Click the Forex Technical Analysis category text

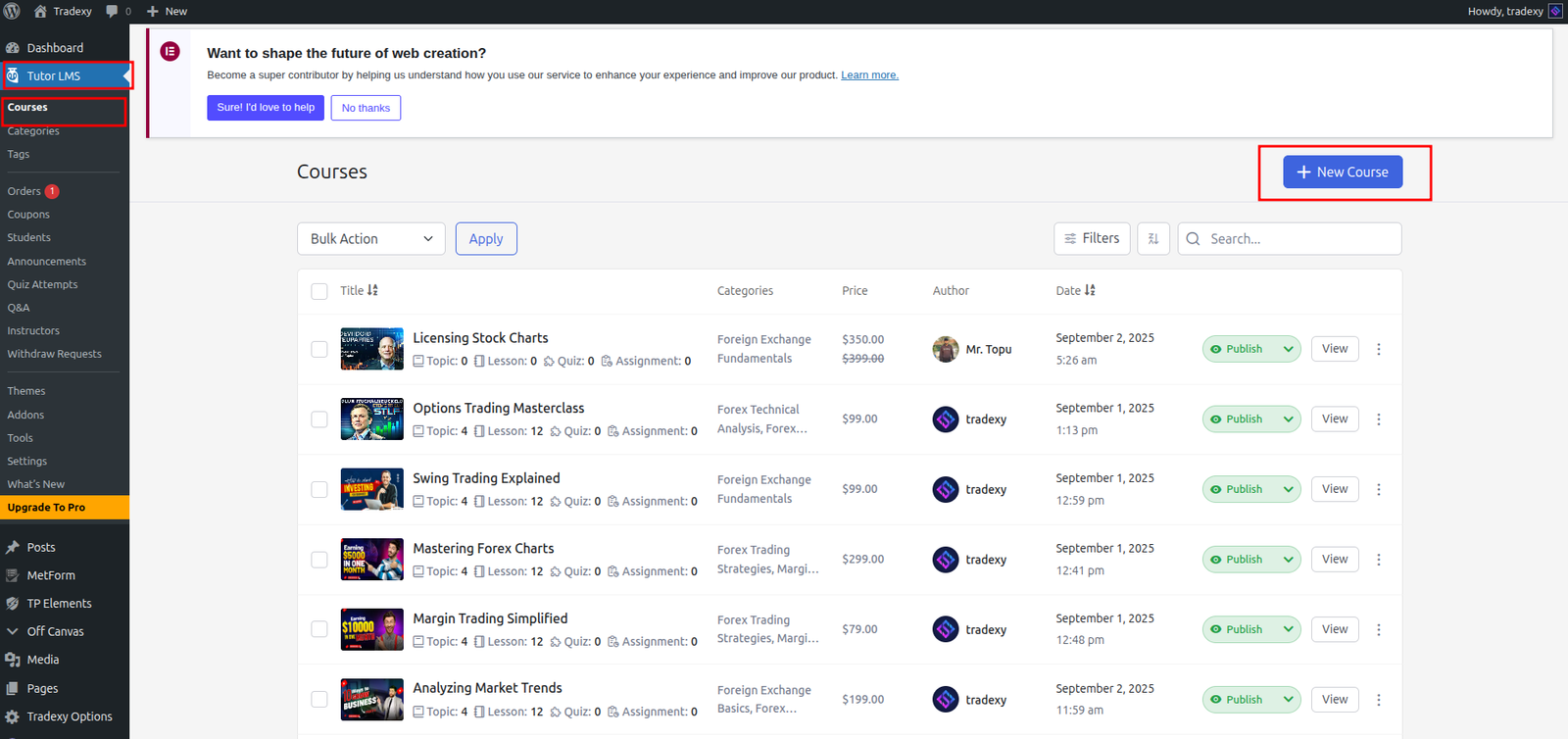[762, 419]
